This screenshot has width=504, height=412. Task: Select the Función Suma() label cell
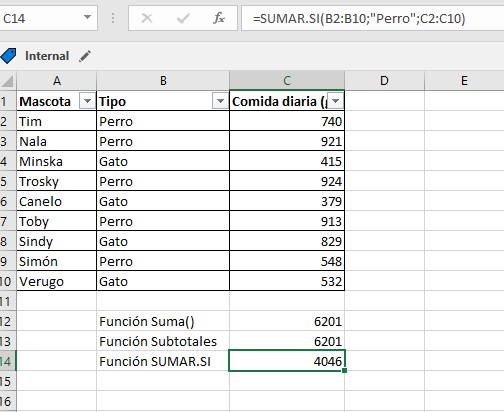pyautogui.click(x=163, y=321)
